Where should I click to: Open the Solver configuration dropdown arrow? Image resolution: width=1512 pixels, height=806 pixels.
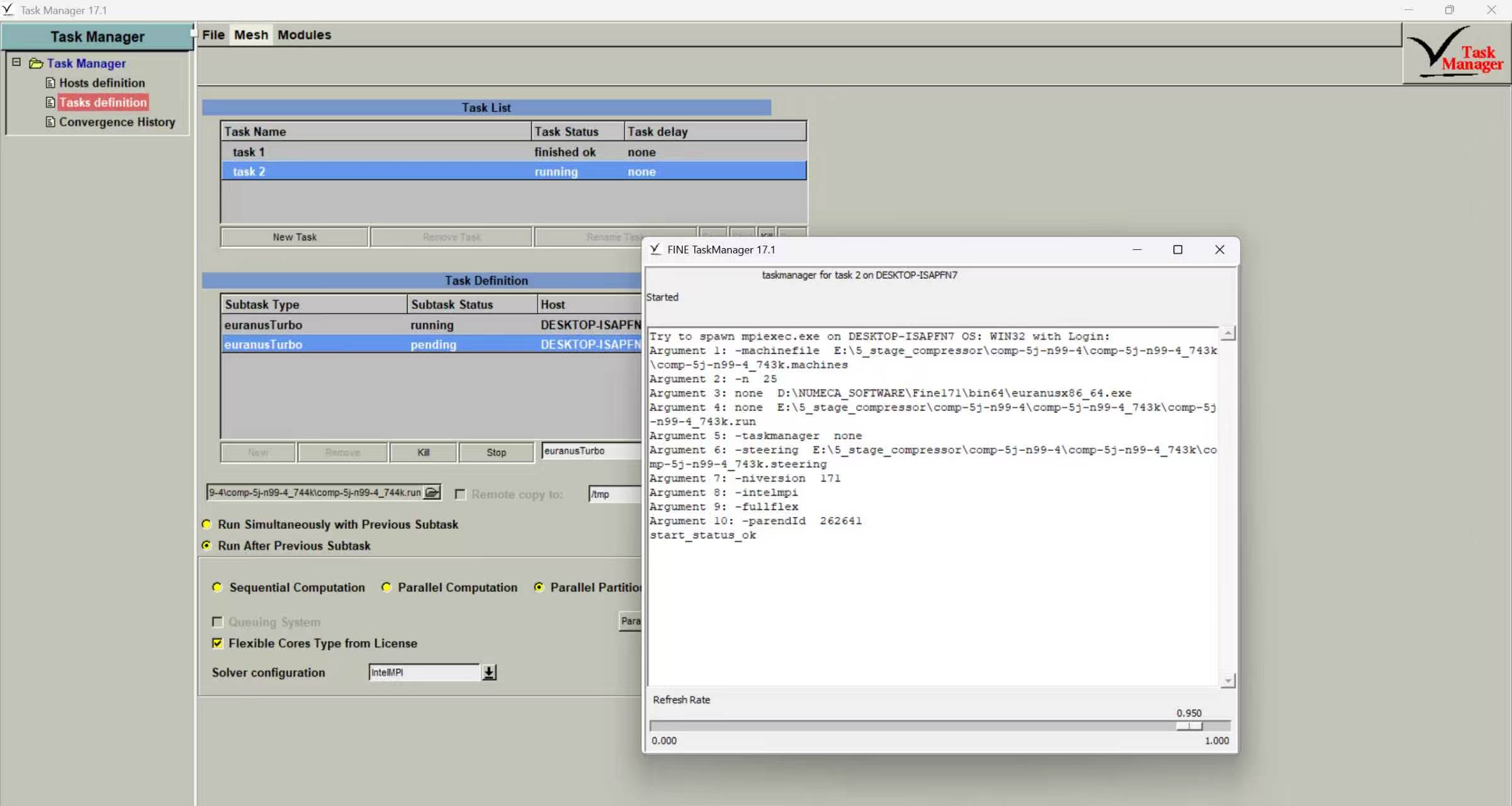click(489, 673)
